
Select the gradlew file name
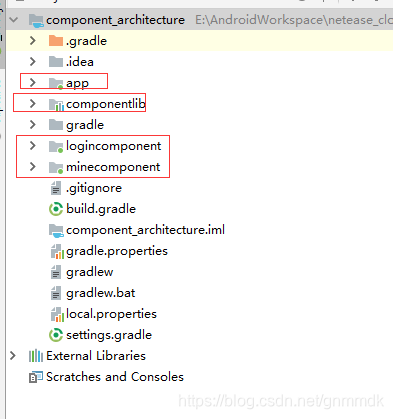pos(90,273)
